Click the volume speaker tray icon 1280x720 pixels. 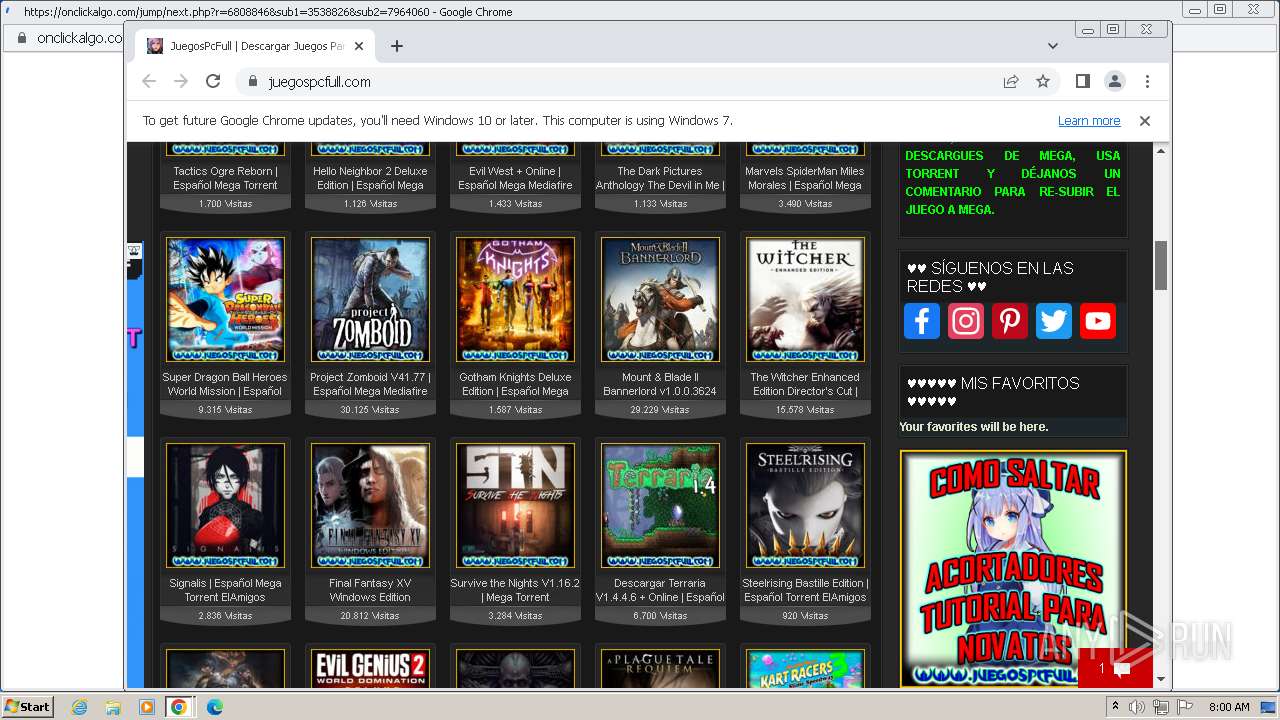click(1137, 707)
